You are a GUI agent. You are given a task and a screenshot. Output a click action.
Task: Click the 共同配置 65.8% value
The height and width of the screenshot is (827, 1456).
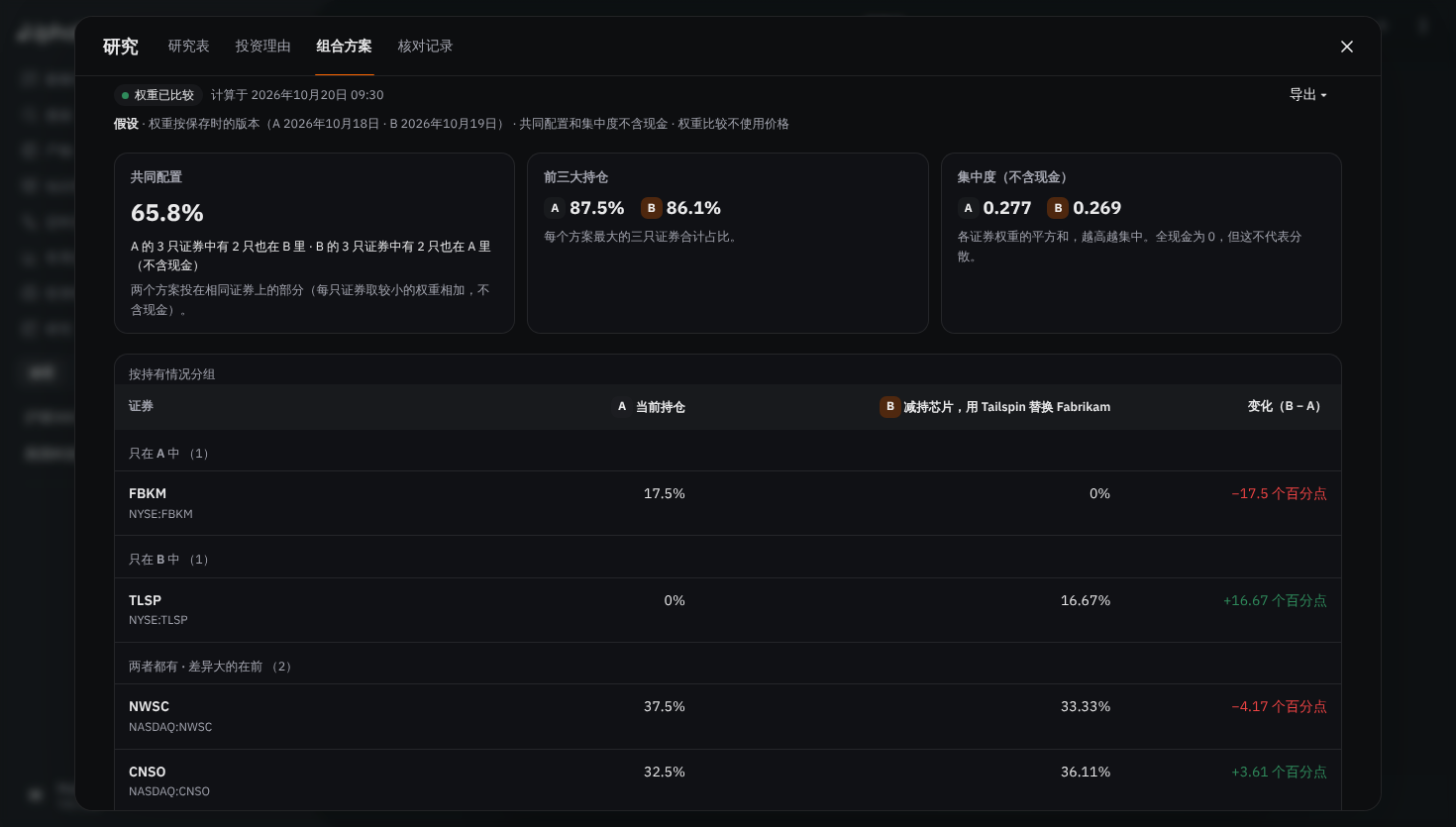click(x=167, y=213)
